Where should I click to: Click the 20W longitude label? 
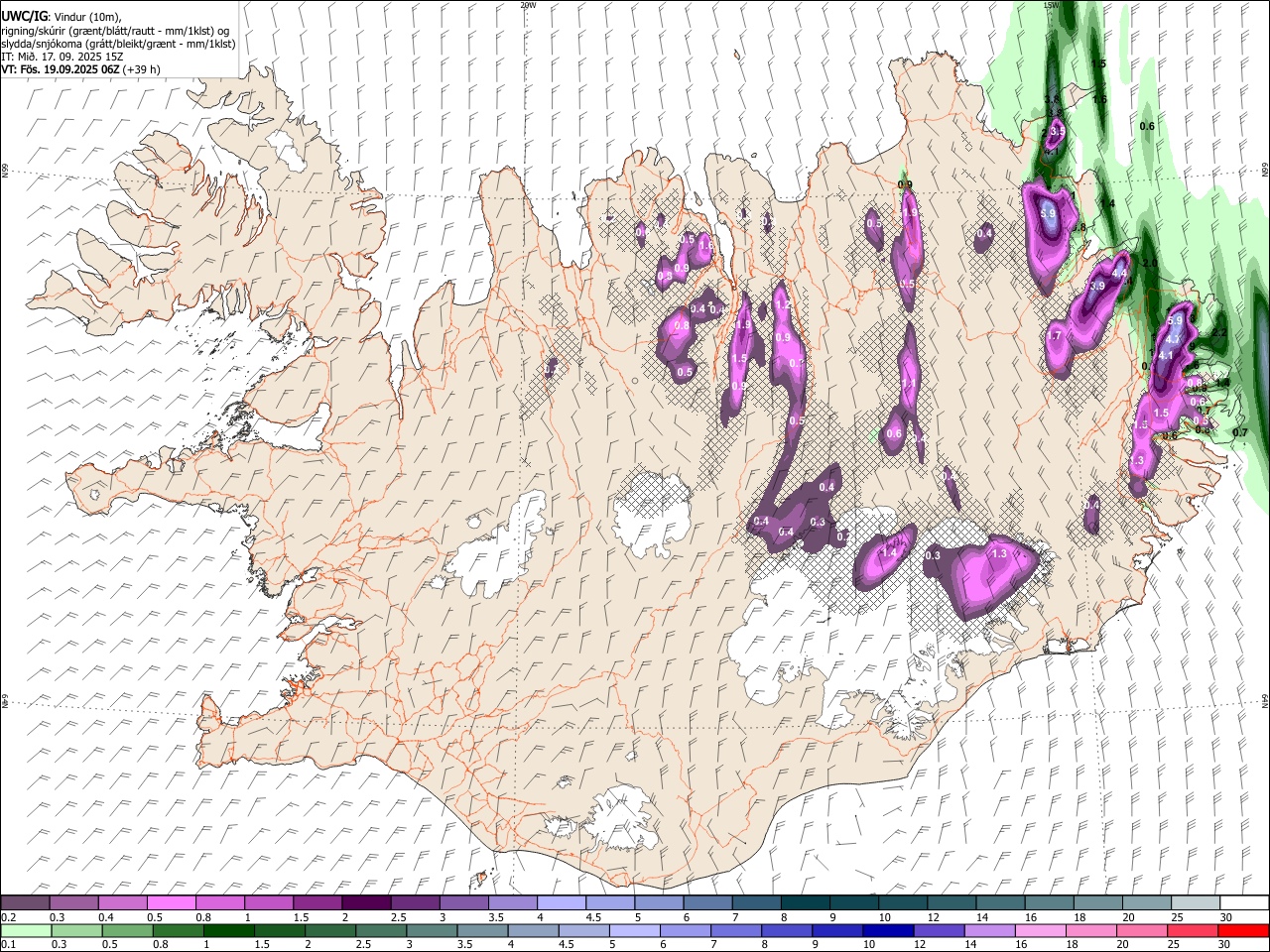point(528,5)
